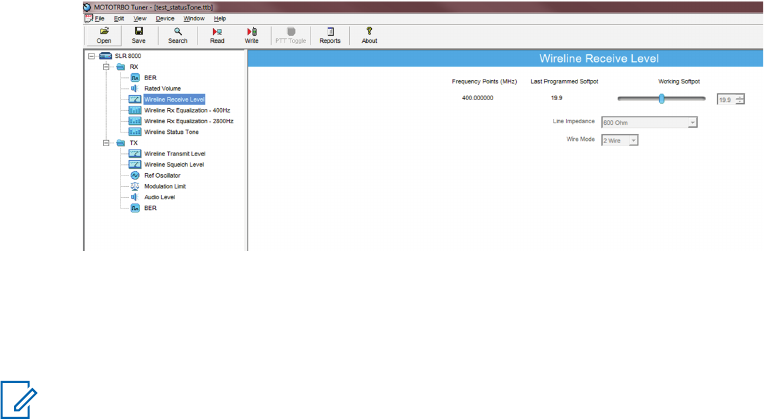This screenshot has height=419, width=764.
Task: Select the Rated Volume tree item
Action: point(162,89)
